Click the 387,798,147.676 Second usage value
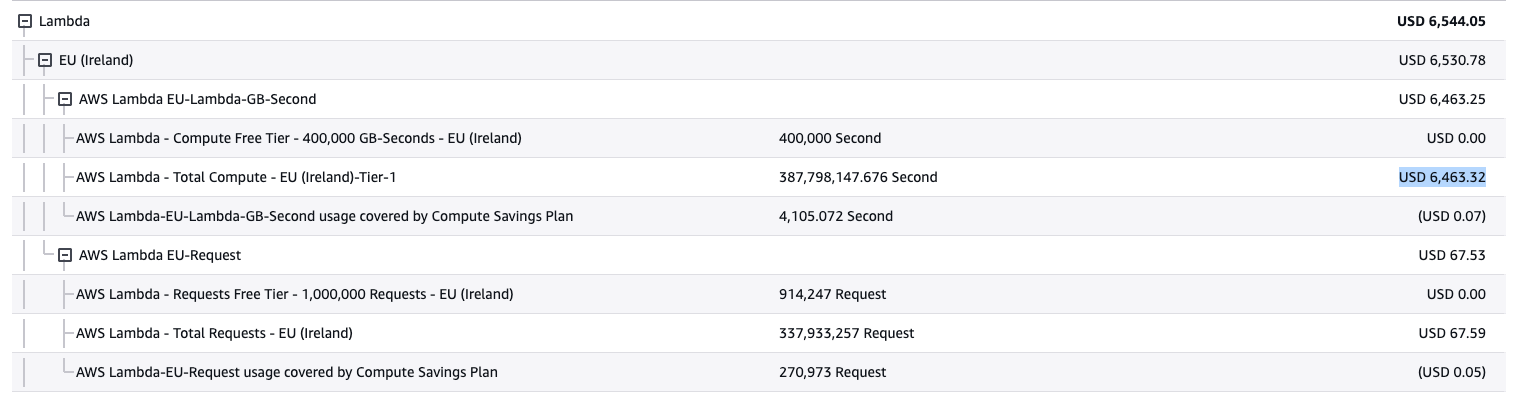1522x393 pixels. 858,177
